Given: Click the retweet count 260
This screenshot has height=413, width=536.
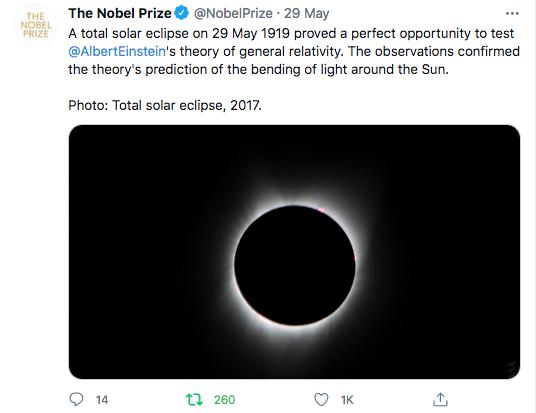Looking at the screenshot, I should click(225, 400).
